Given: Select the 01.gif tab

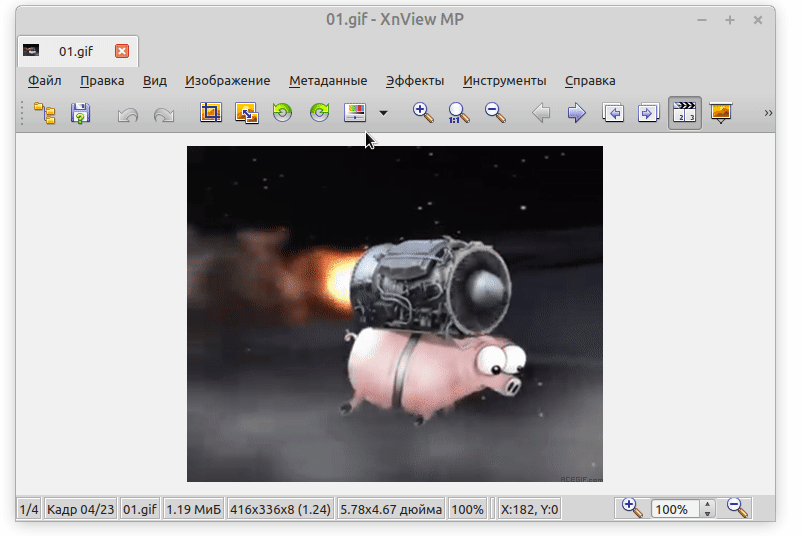Looking at the screenshot, I should pos(77,51).
